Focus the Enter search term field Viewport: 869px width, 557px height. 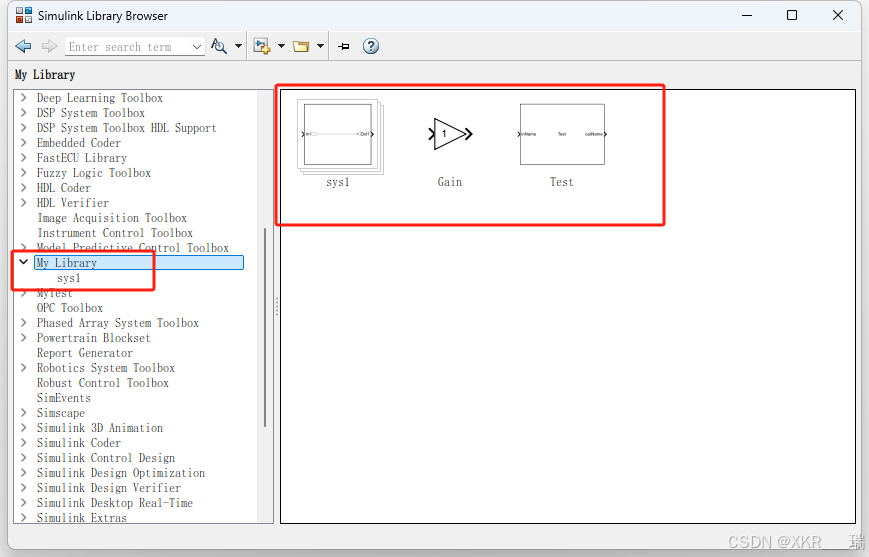pos(127,47)
